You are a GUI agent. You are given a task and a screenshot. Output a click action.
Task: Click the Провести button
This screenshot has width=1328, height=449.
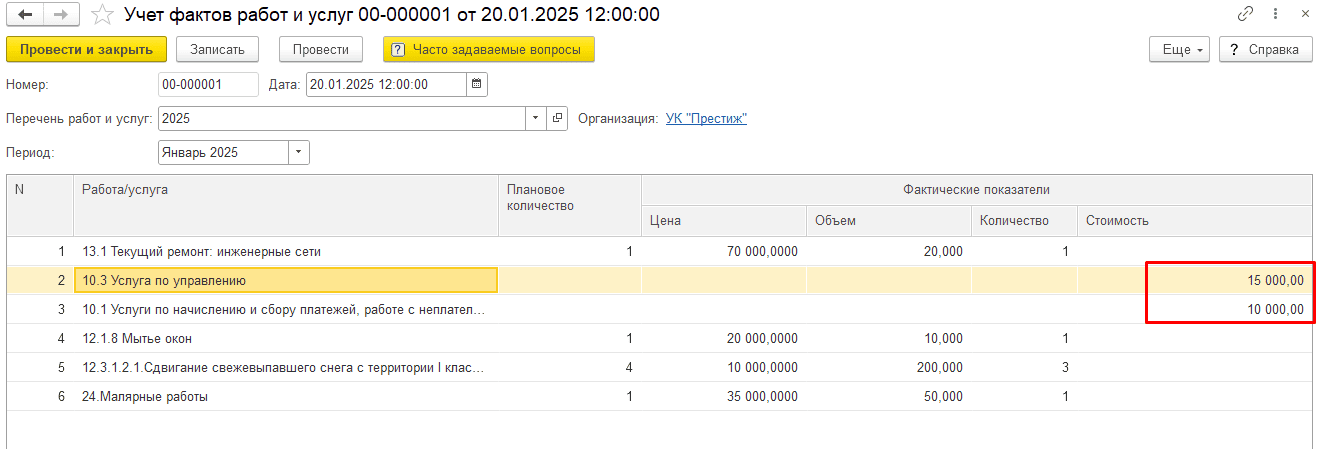point(321,49)
